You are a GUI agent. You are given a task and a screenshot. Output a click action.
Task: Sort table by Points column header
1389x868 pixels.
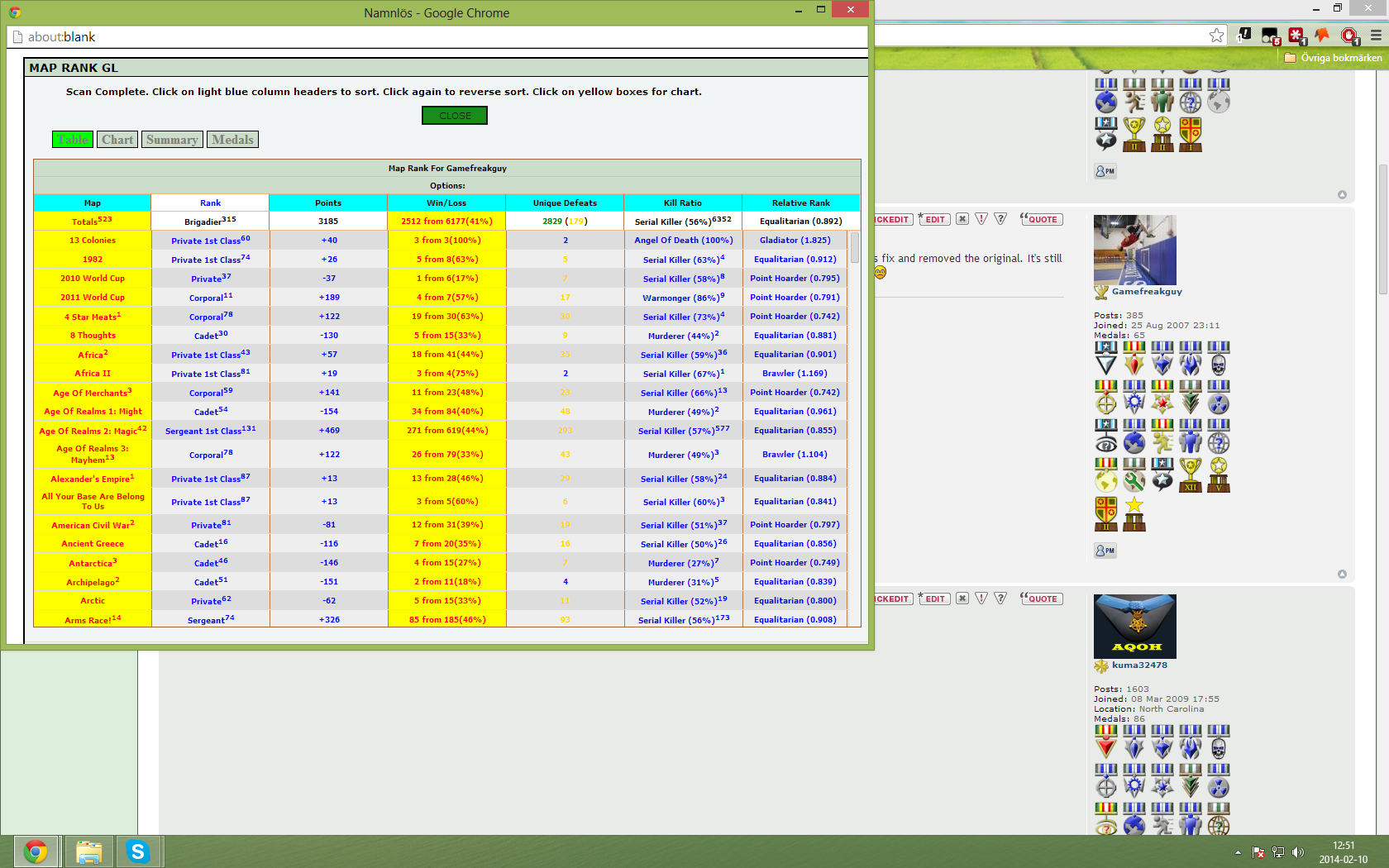328,203
